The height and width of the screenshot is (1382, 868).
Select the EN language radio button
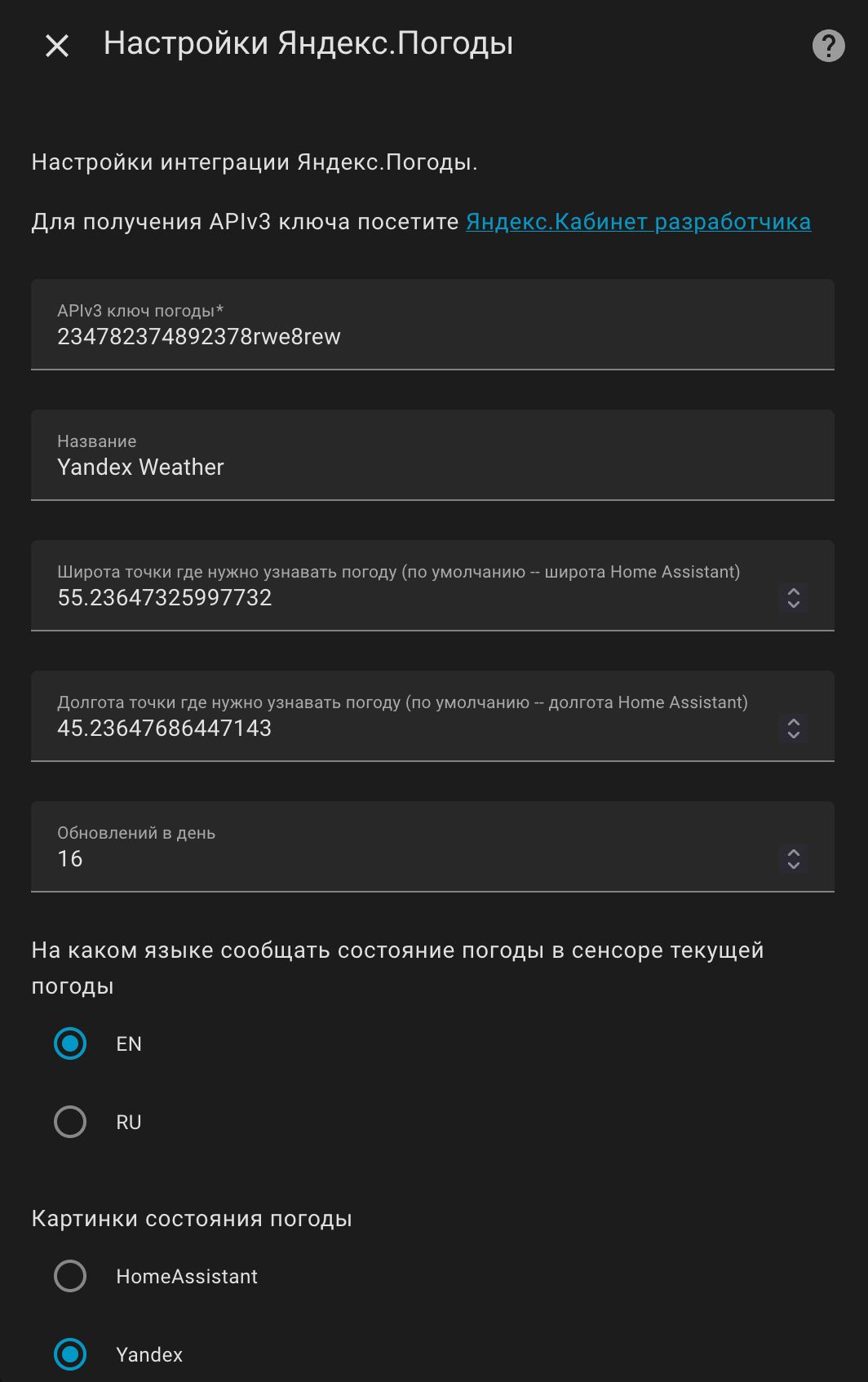70,1043
